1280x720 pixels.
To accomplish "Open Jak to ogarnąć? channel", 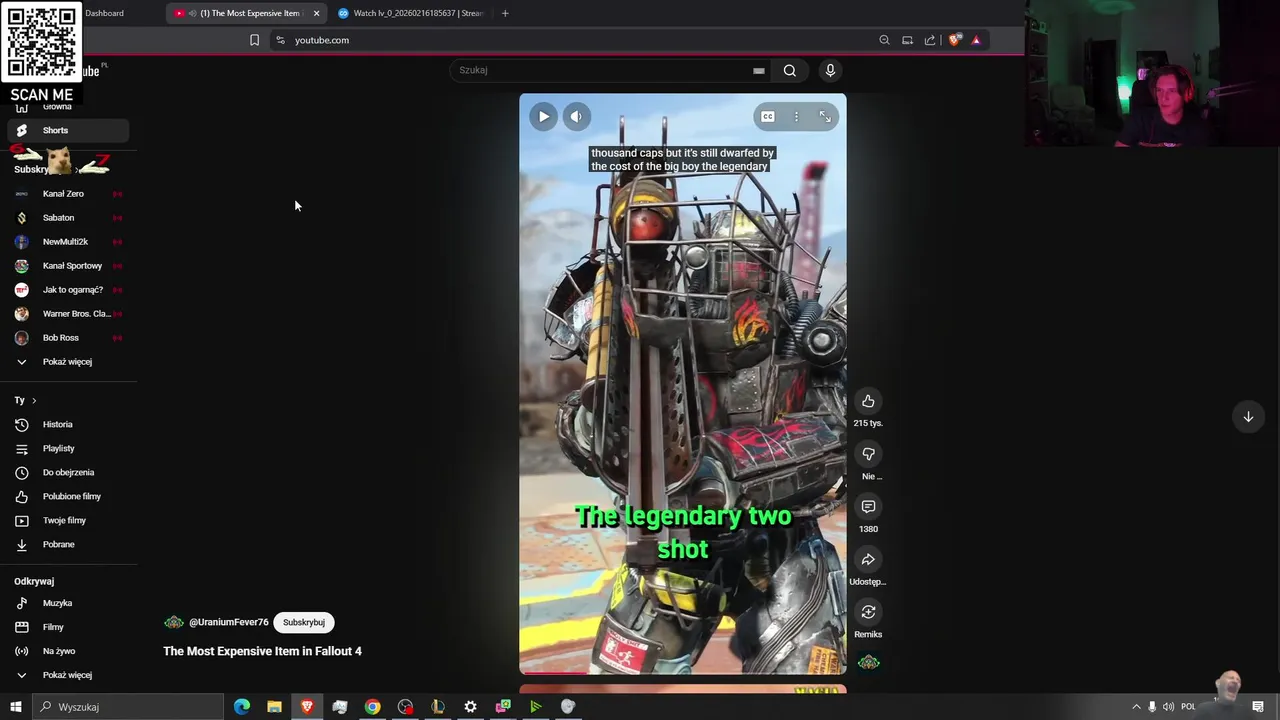I will 68,290.
